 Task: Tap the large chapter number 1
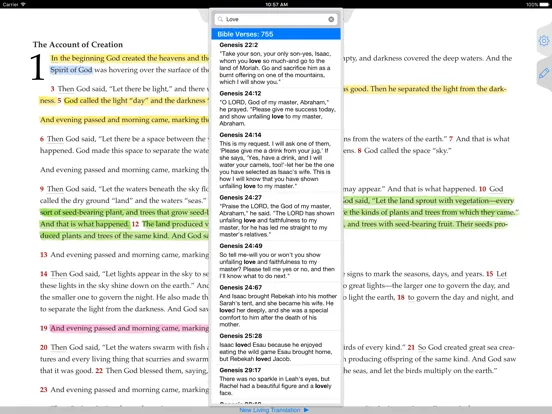pos(37,67)
